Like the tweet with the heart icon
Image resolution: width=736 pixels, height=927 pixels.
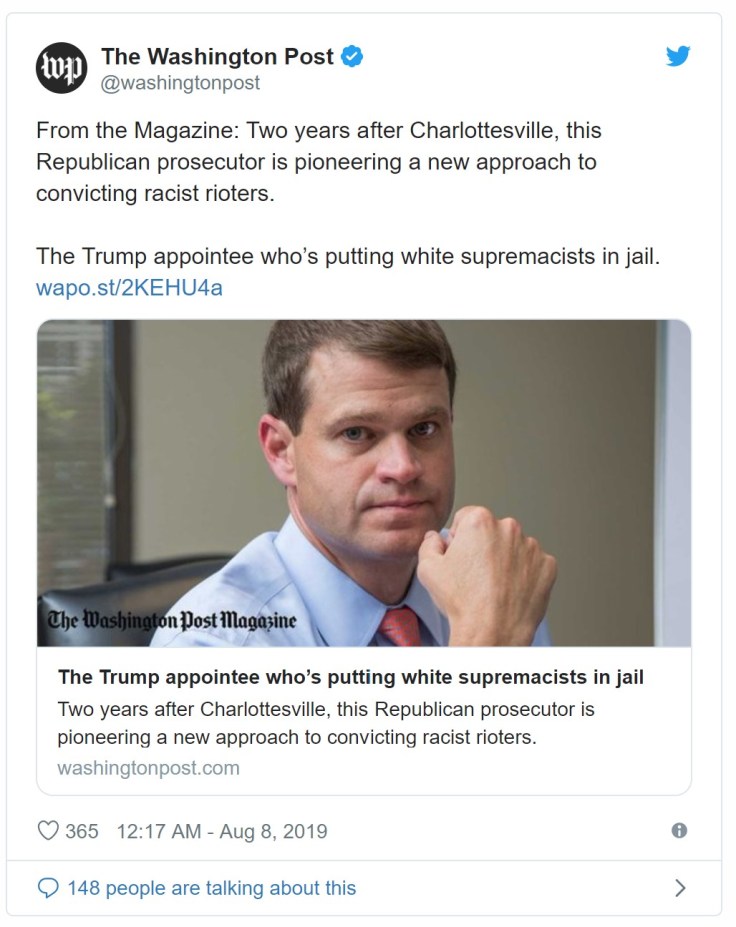tap(47, 831)
